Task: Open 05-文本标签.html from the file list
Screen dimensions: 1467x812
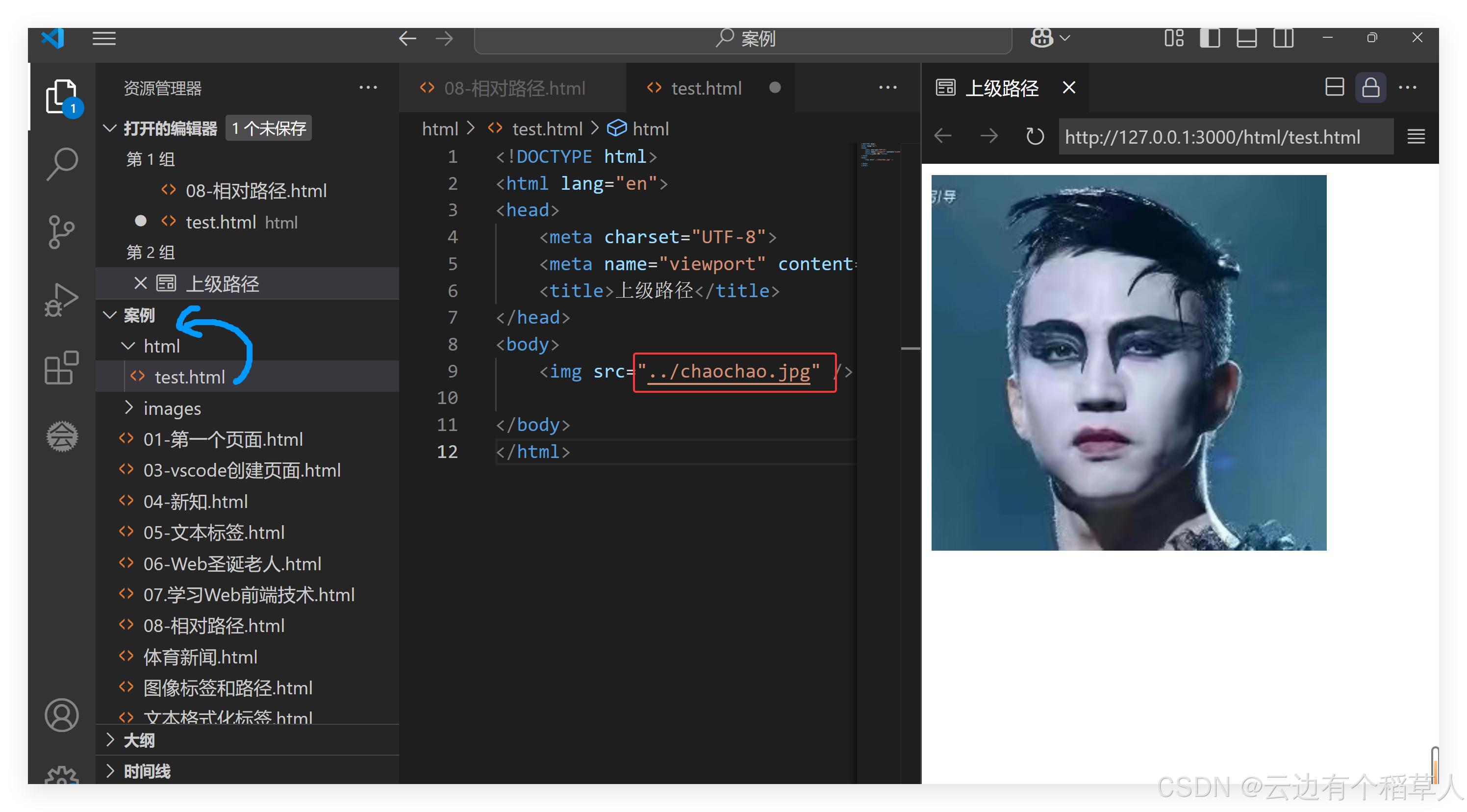Action: point(214,533)
